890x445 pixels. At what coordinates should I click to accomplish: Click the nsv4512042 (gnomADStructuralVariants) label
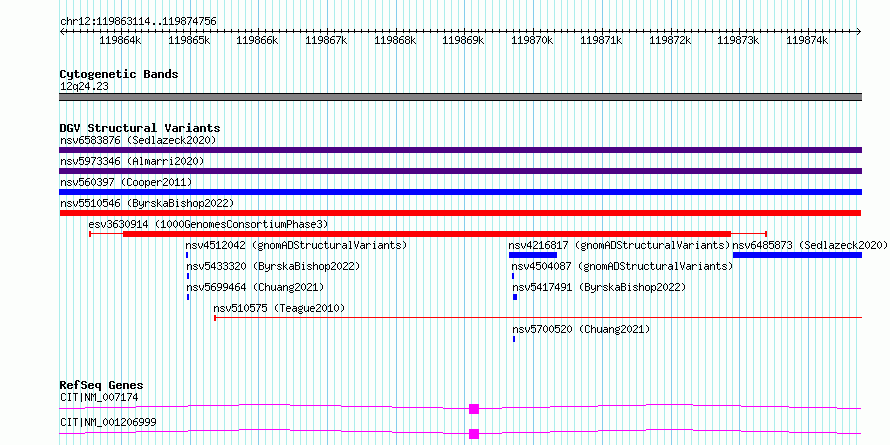pyautogui.click(x=296, y=245)
